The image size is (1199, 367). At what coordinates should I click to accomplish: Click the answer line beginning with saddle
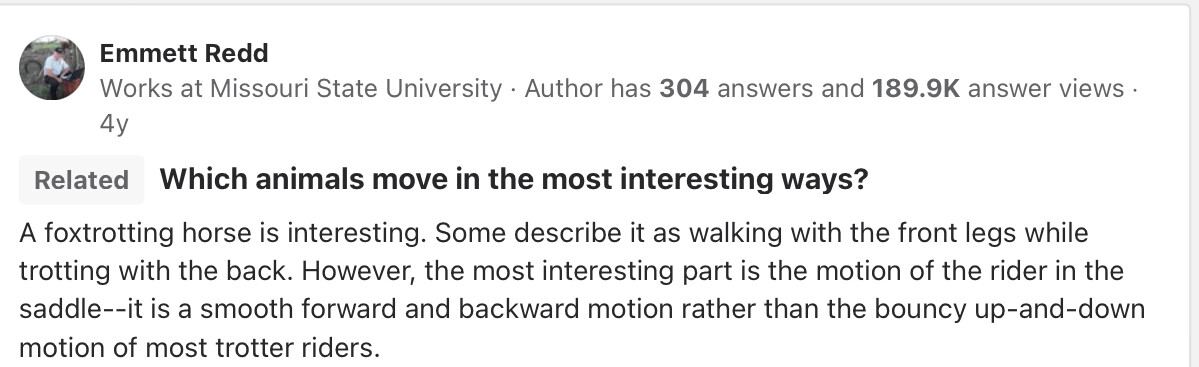pos(582,310)
